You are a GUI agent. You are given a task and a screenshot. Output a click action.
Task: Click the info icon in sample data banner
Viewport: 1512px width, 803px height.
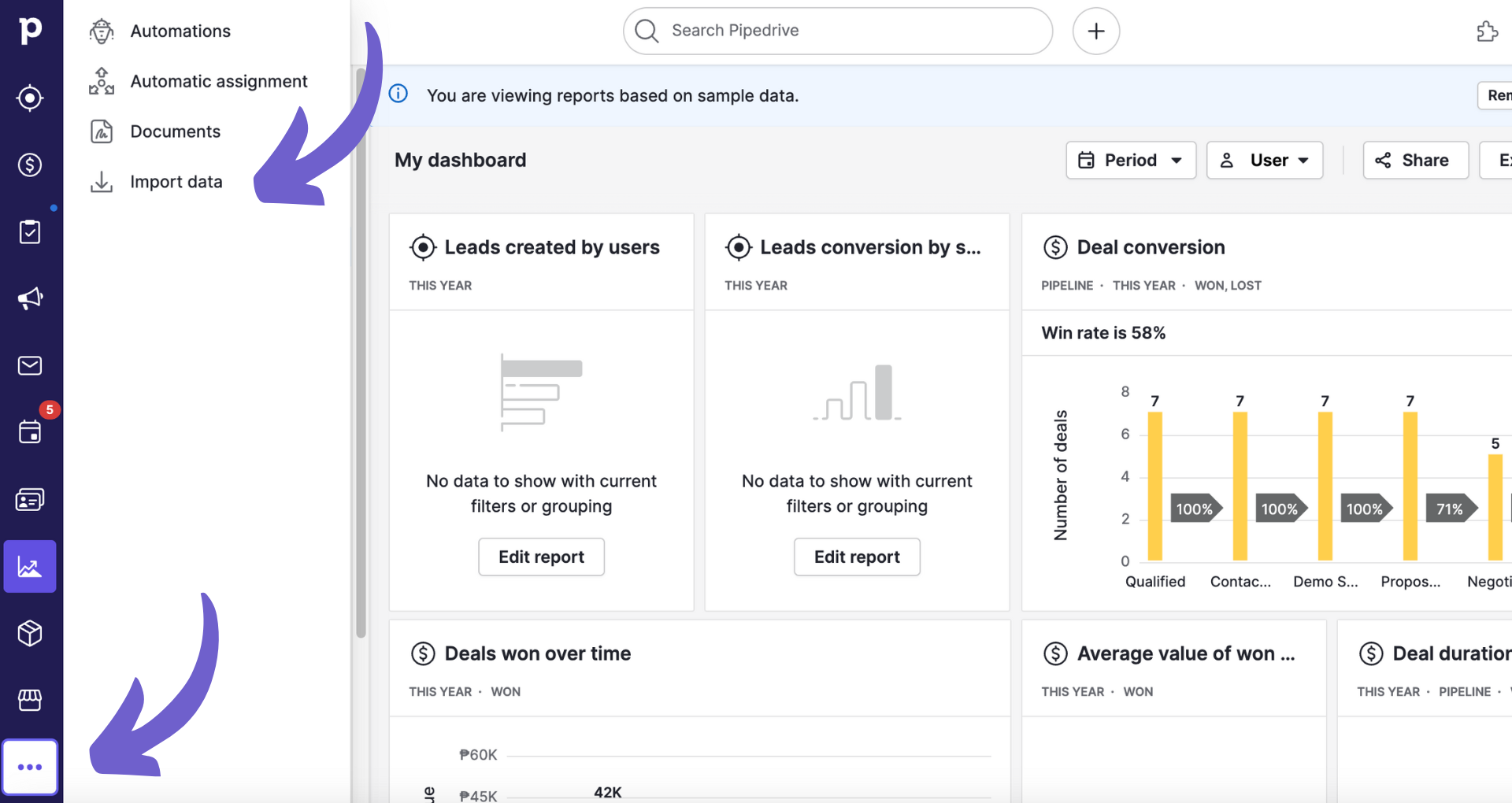398,94
